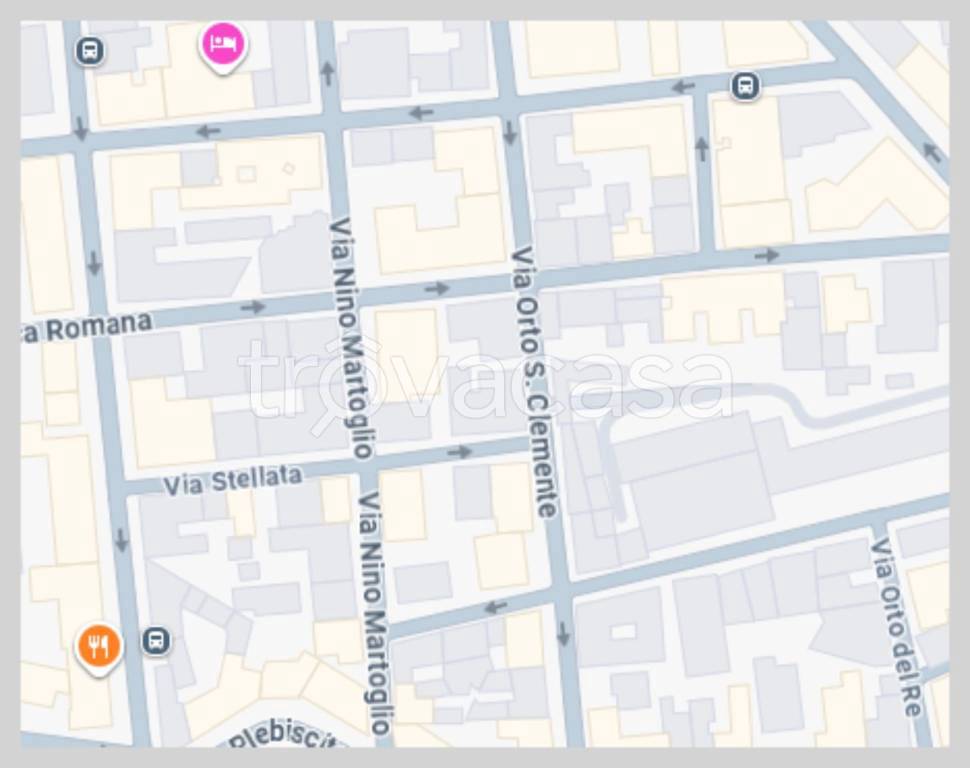Click the up arrow on Via Nino Martoglio
This screenshot has height=768, width=970.
328,73
